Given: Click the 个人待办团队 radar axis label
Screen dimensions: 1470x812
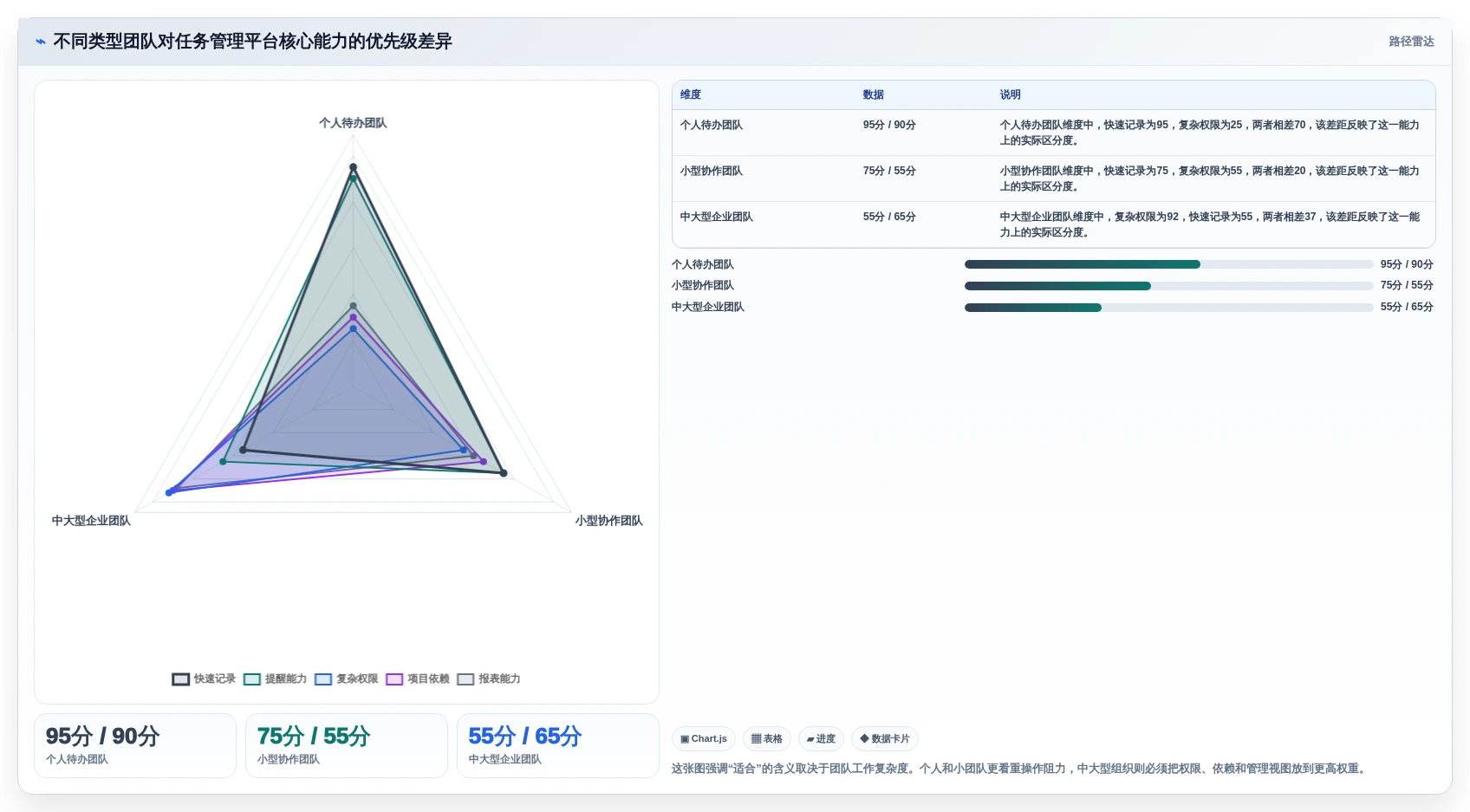Looking at the screenshot, I should tap(353, 123).
